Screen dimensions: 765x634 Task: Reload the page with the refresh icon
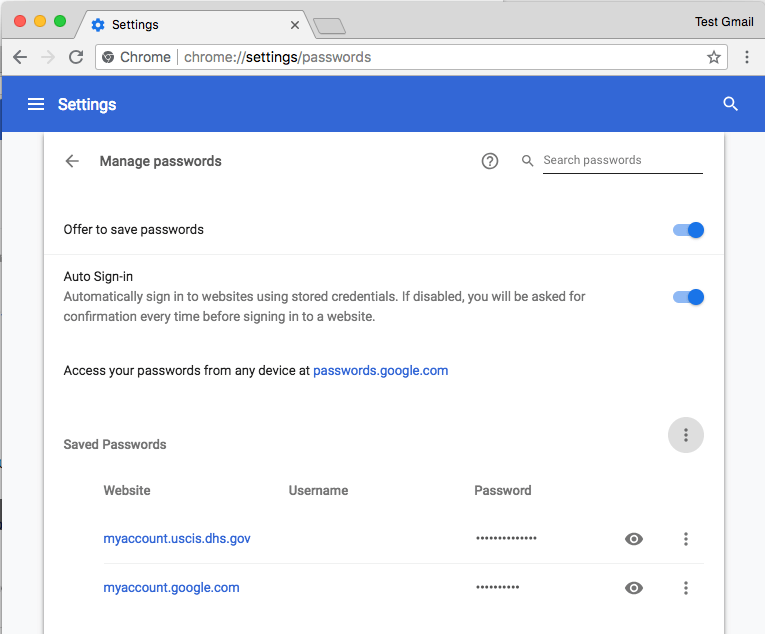tap(76, 57)
